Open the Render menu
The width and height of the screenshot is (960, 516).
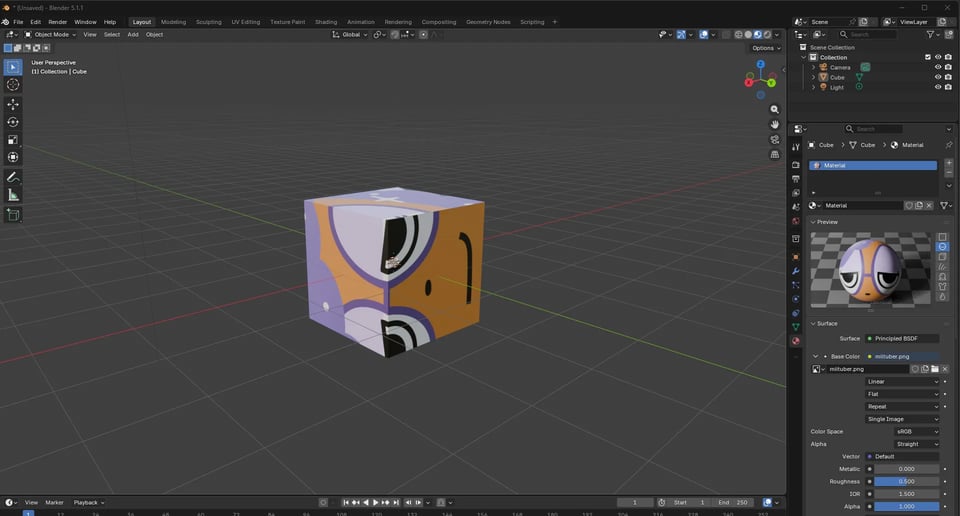click(x=58, y=22)
